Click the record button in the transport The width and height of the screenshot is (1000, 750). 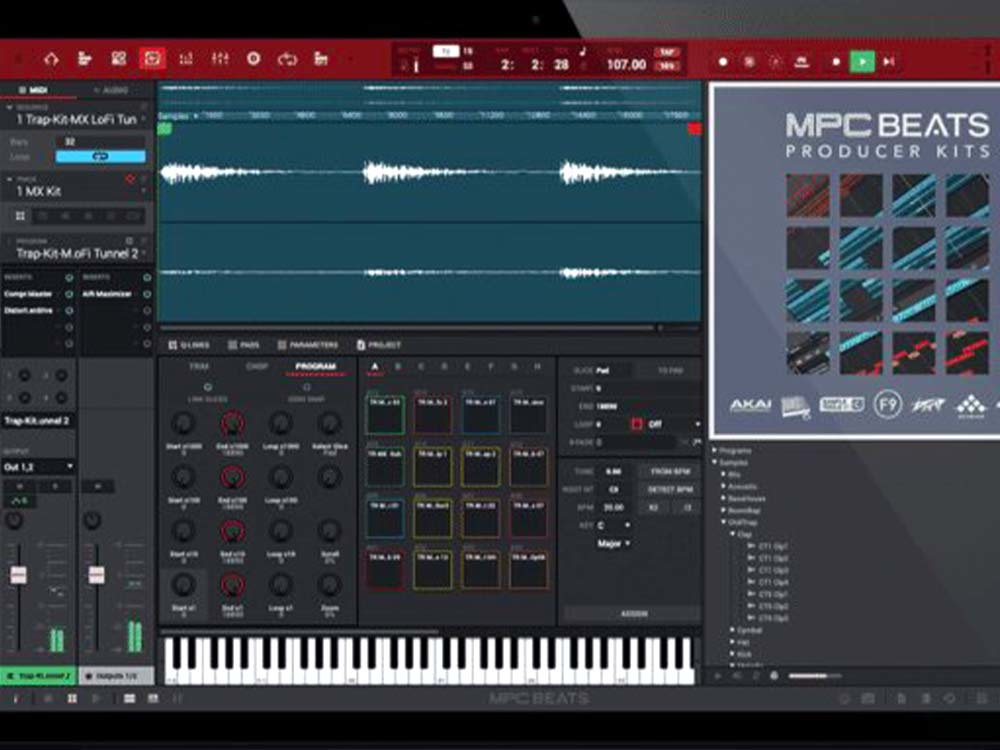pyautogui.click(x=723, y=62)
